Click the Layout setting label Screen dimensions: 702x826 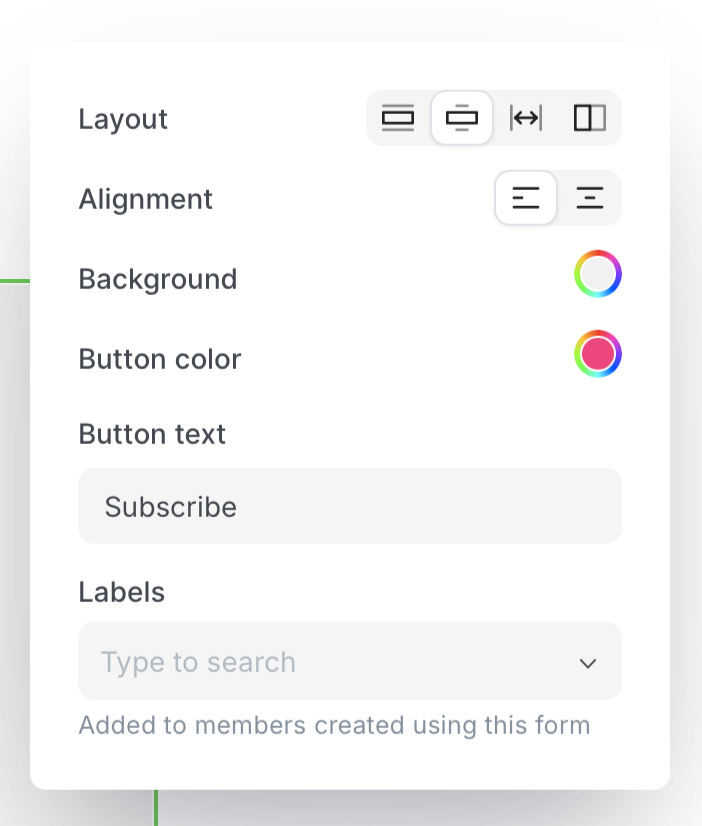[x=123, y=119]
